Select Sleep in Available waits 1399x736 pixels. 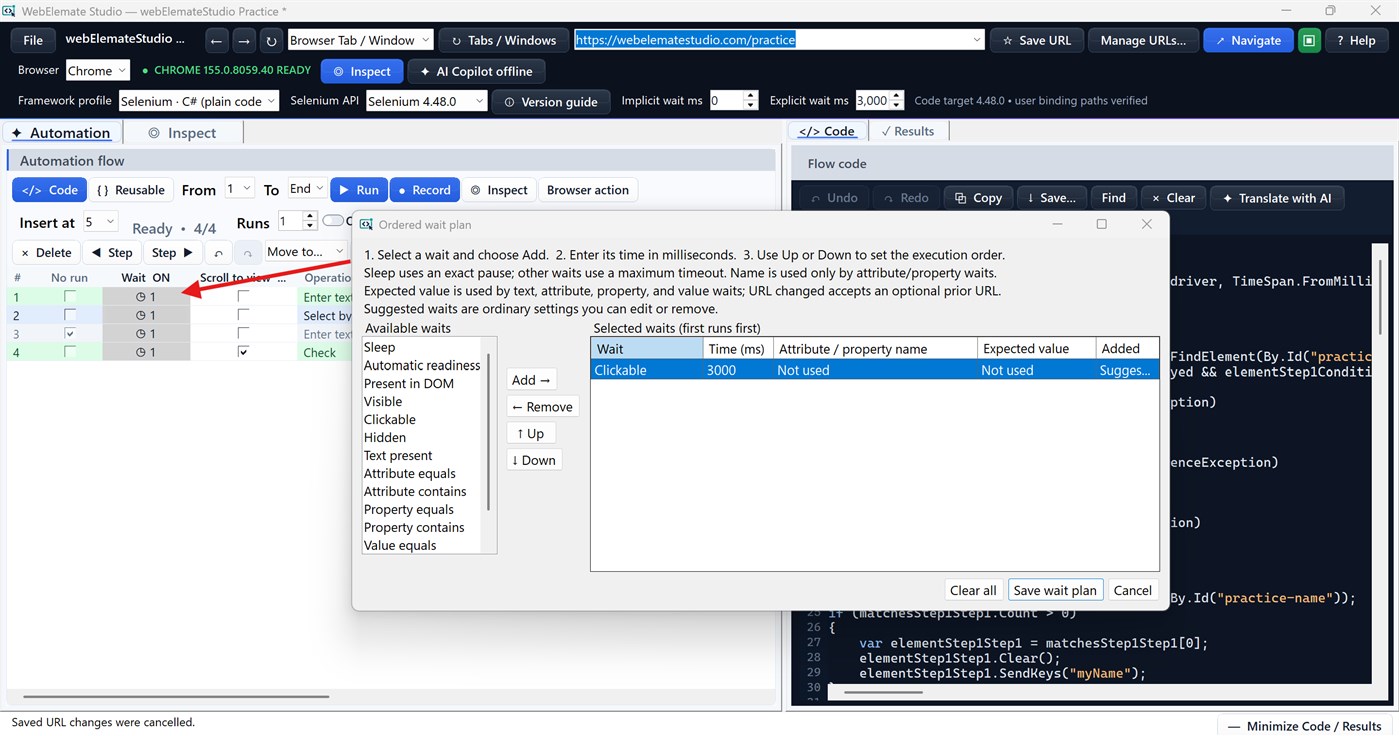click(379, 347)
